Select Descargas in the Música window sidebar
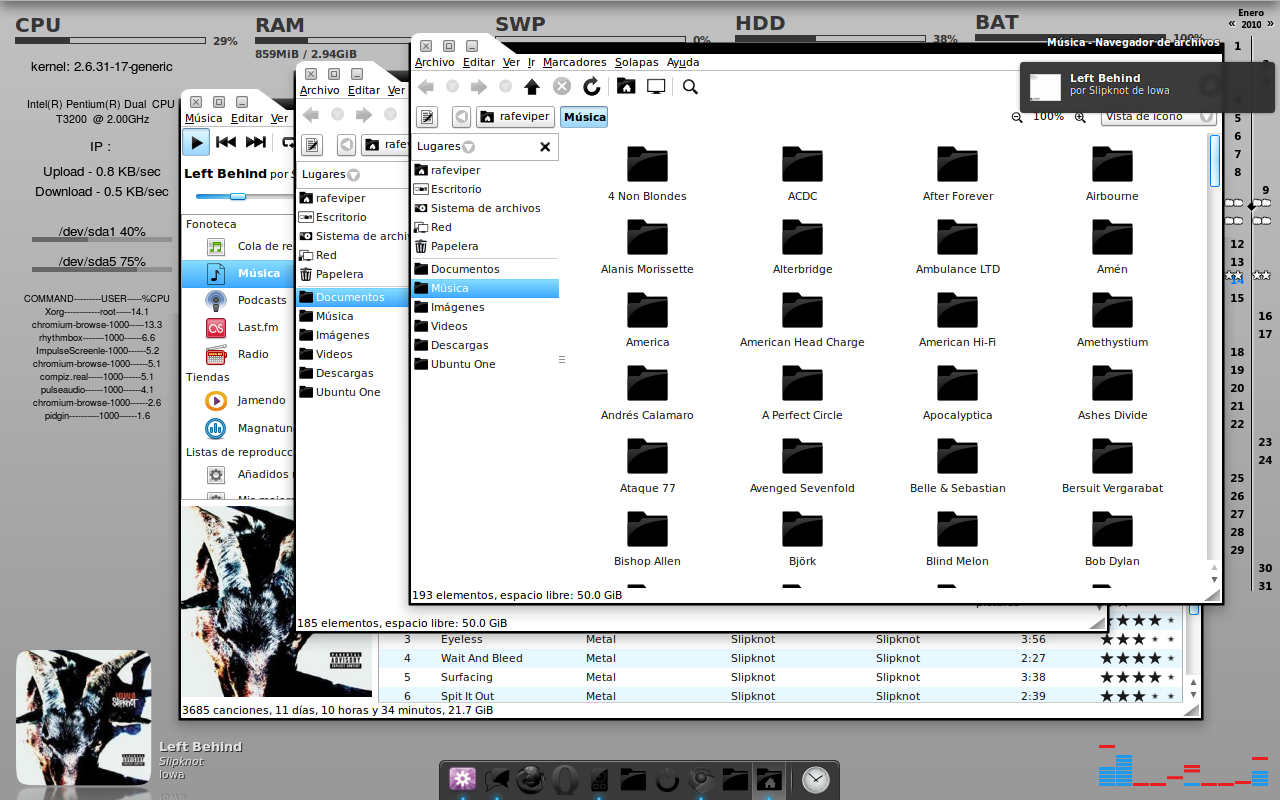1280x800 pixels. click(x=485, y=345)
